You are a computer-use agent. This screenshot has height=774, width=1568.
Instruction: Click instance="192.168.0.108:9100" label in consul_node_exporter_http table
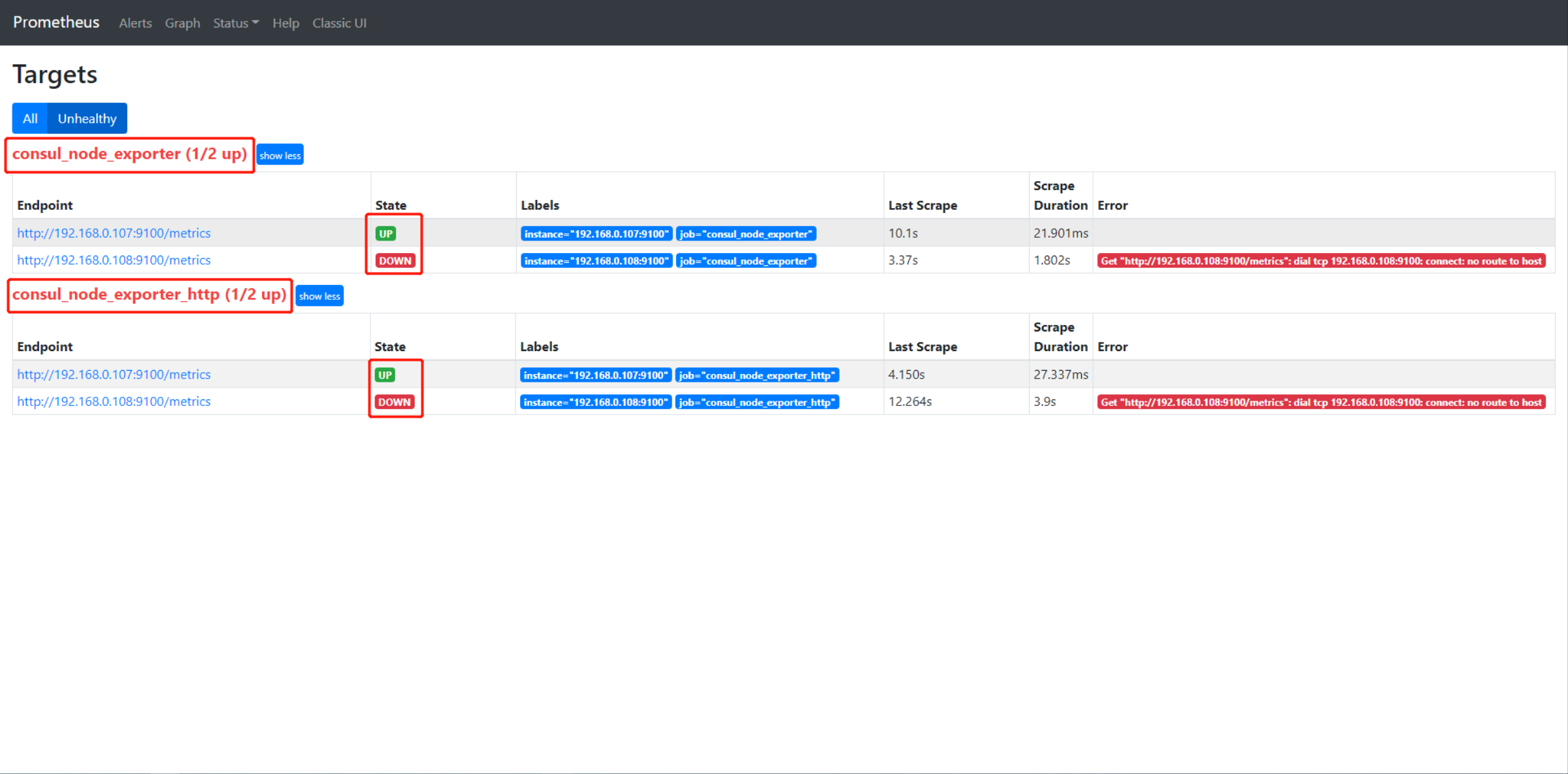click(596, 401)
